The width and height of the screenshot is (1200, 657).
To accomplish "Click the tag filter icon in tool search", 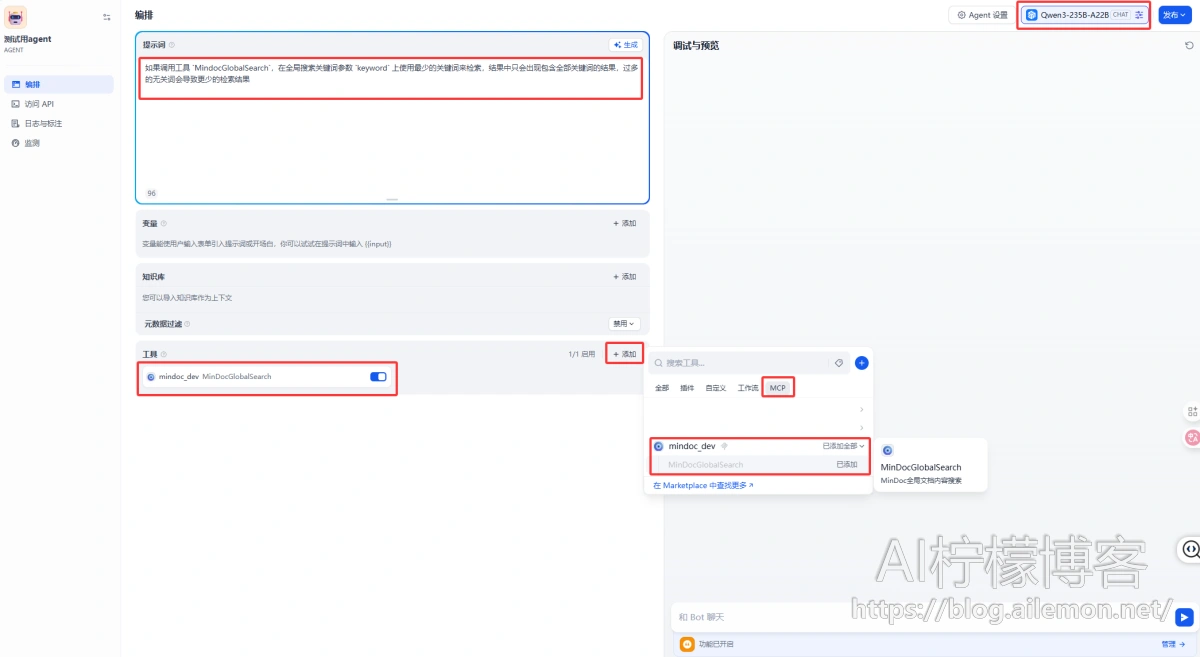I will coord(839,363).
